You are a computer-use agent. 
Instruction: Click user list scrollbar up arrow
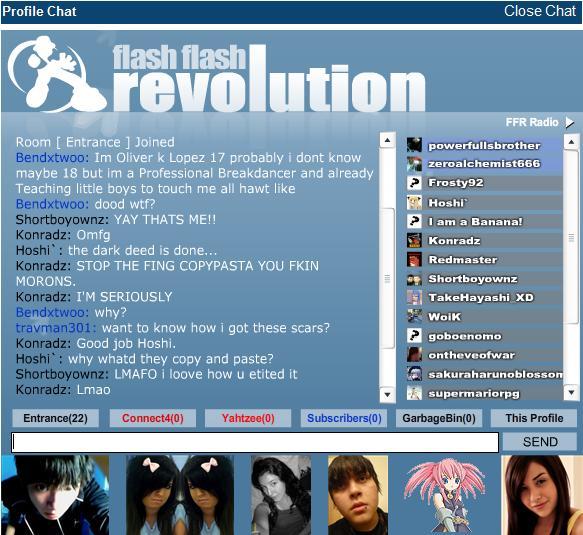(x=571, y=142)
